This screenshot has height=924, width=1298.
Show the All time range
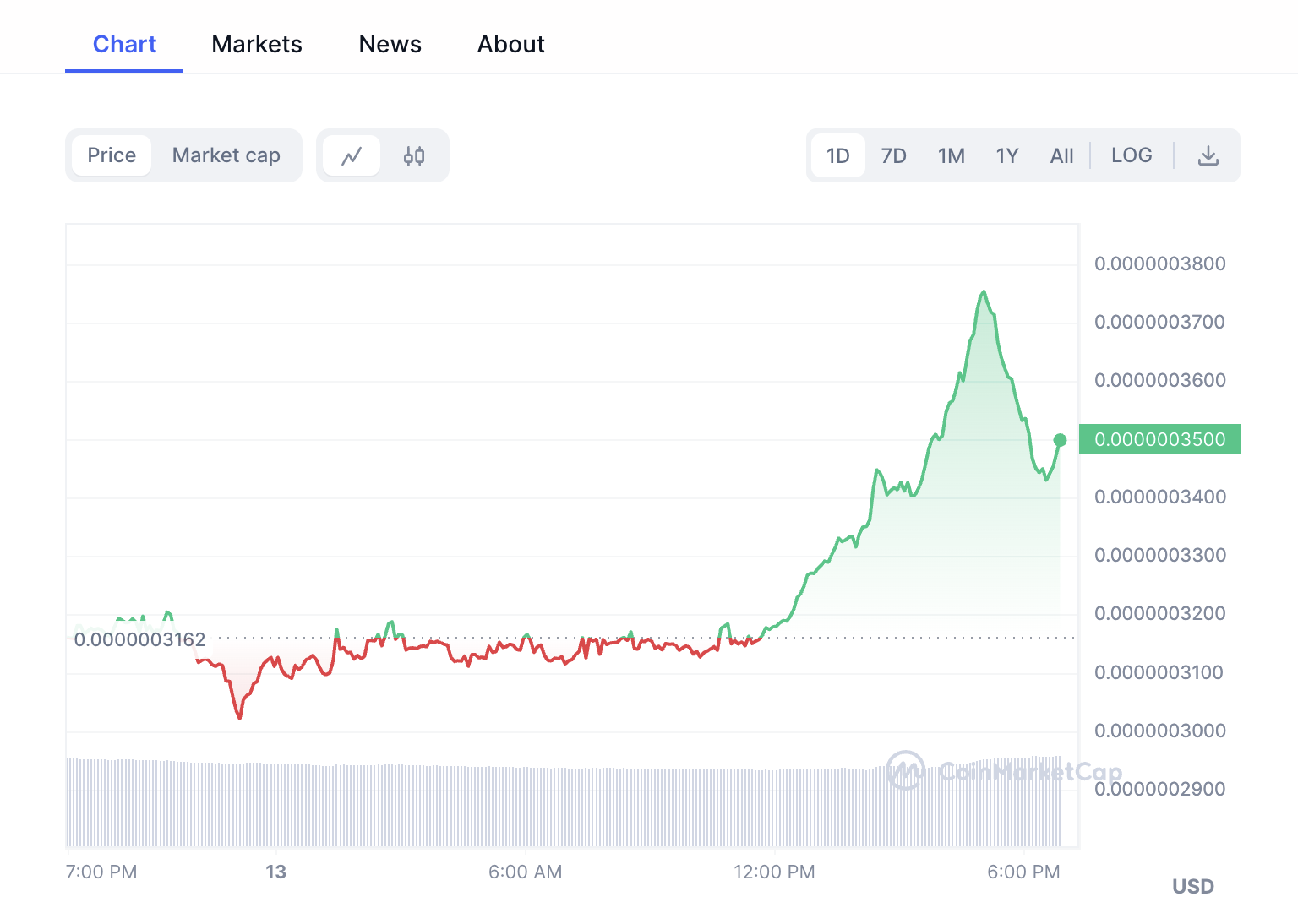pos(1061,155)
